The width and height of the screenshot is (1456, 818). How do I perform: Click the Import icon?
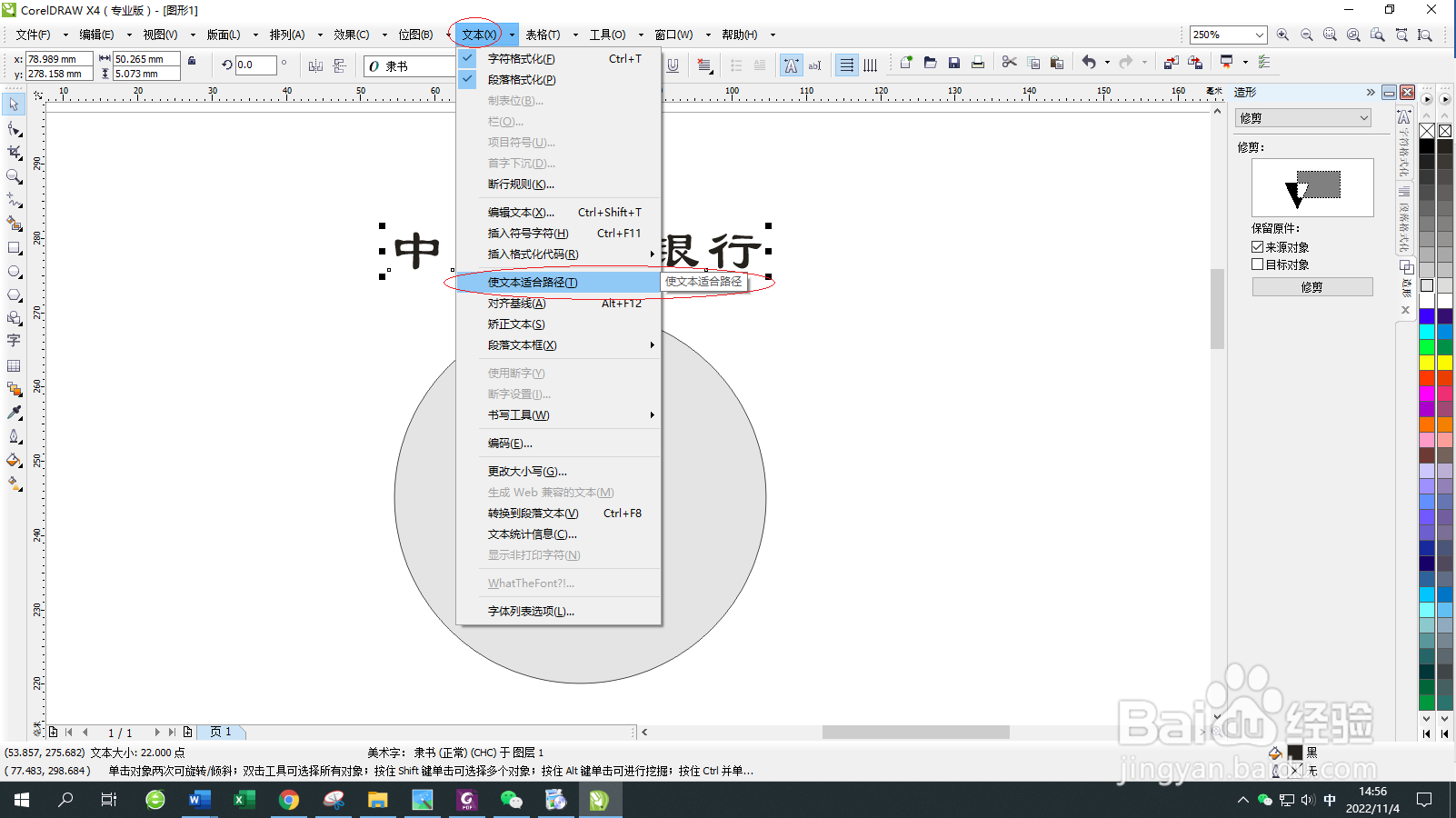click(x=1171, y=63)
